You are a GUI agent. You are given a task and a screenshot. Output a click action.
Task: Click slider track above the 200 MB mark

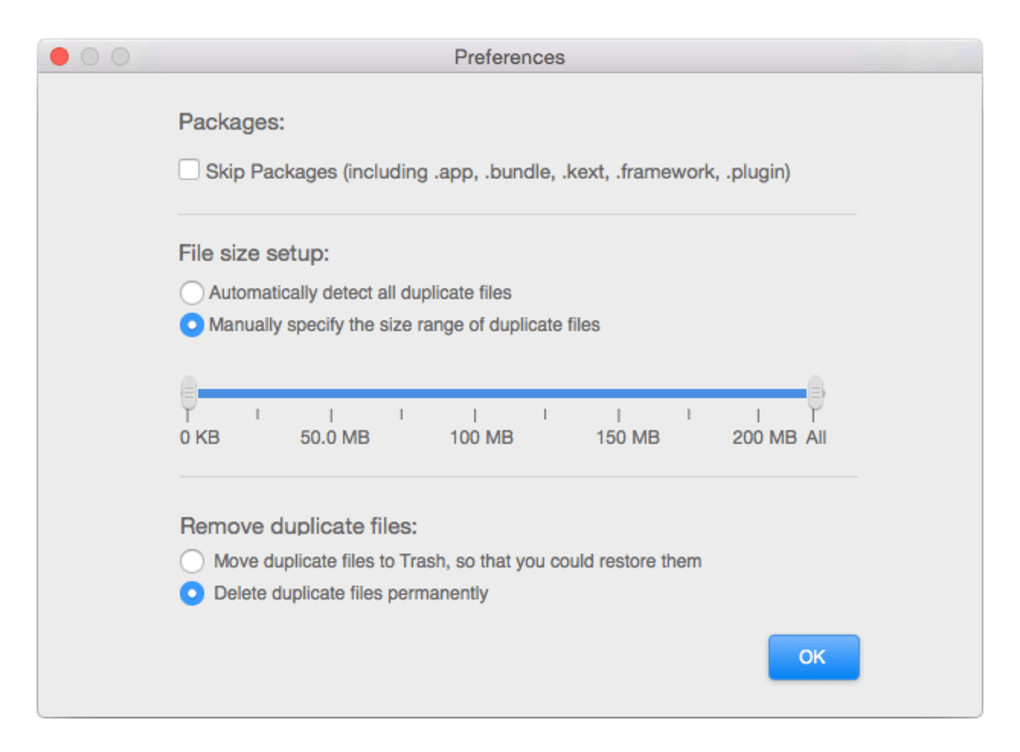[758, 394]
